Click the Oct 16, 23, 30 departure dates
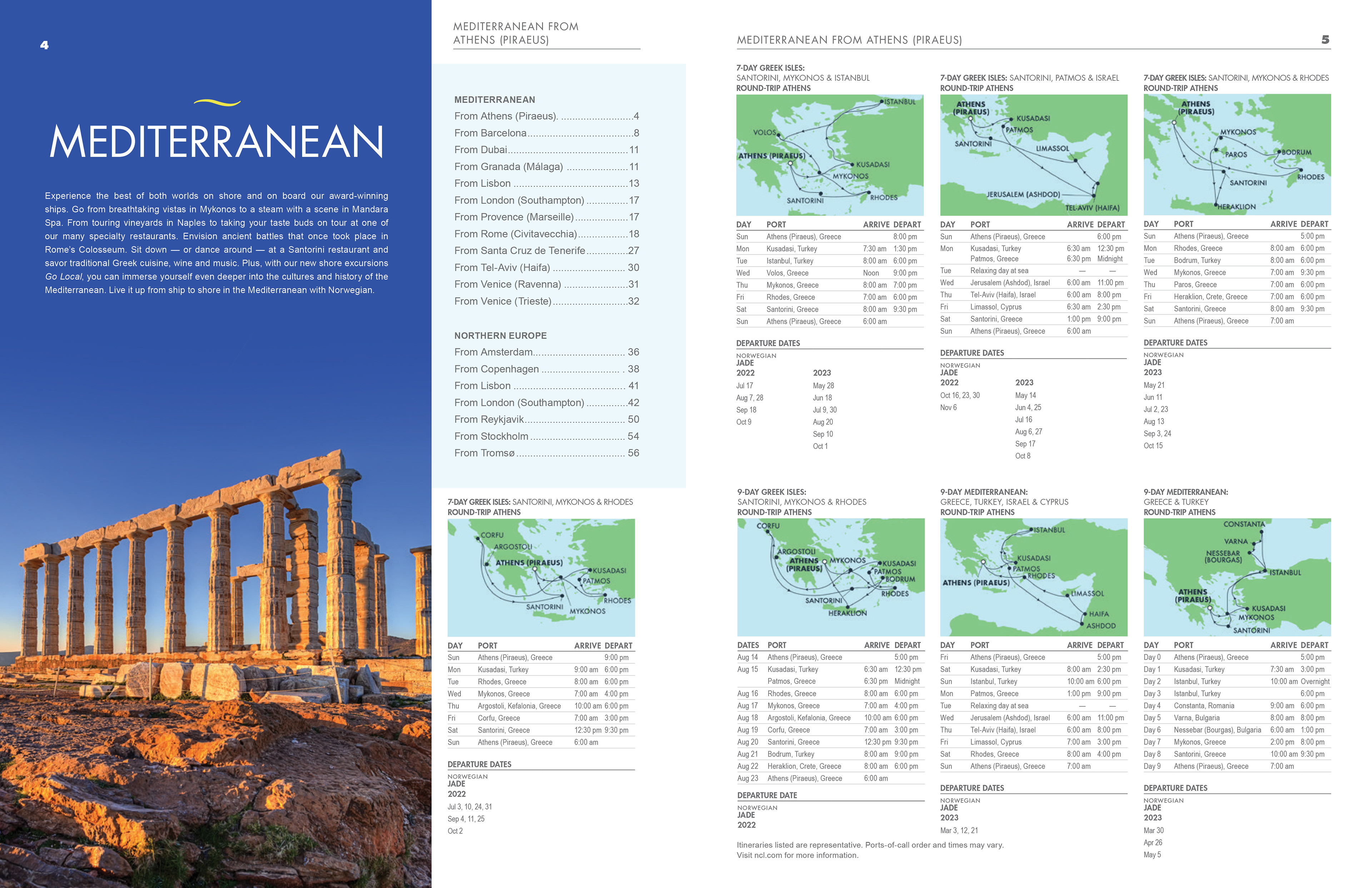This screenshot has height=888, width=1372. [x=960, y=396]
